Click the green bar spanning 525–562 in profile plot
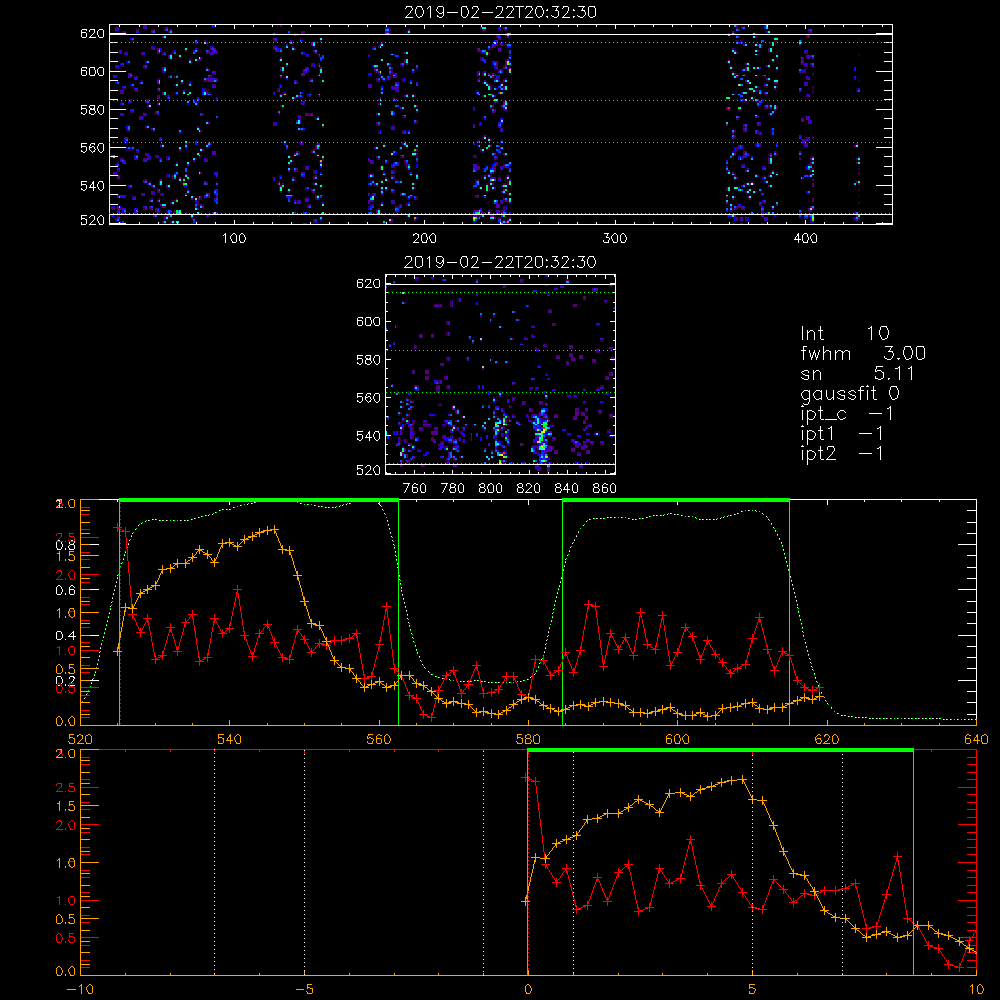1000x1000 pixels. tap(259, 500)
